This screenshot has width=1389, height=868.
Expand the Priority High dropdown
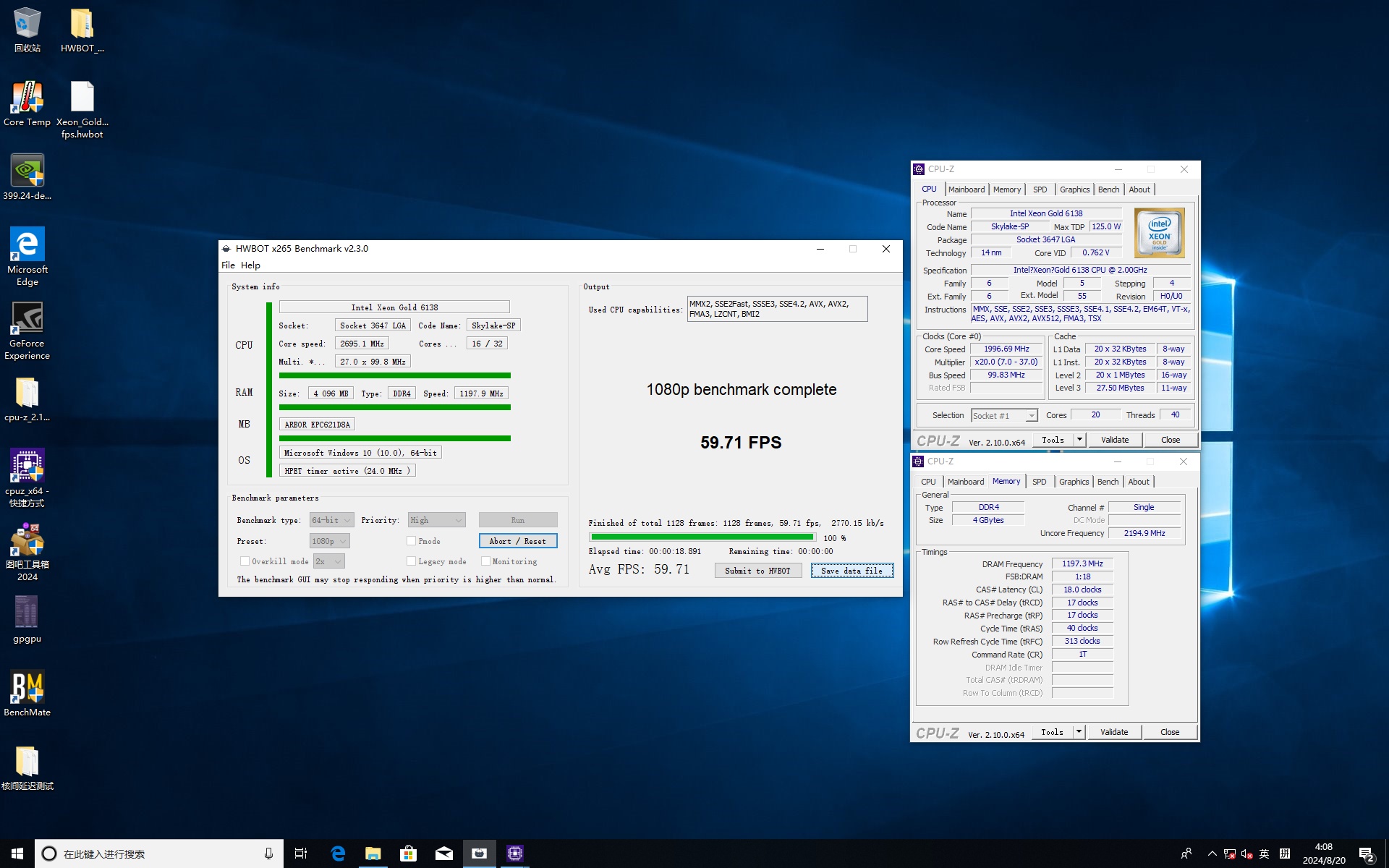[x=437, y=520]
